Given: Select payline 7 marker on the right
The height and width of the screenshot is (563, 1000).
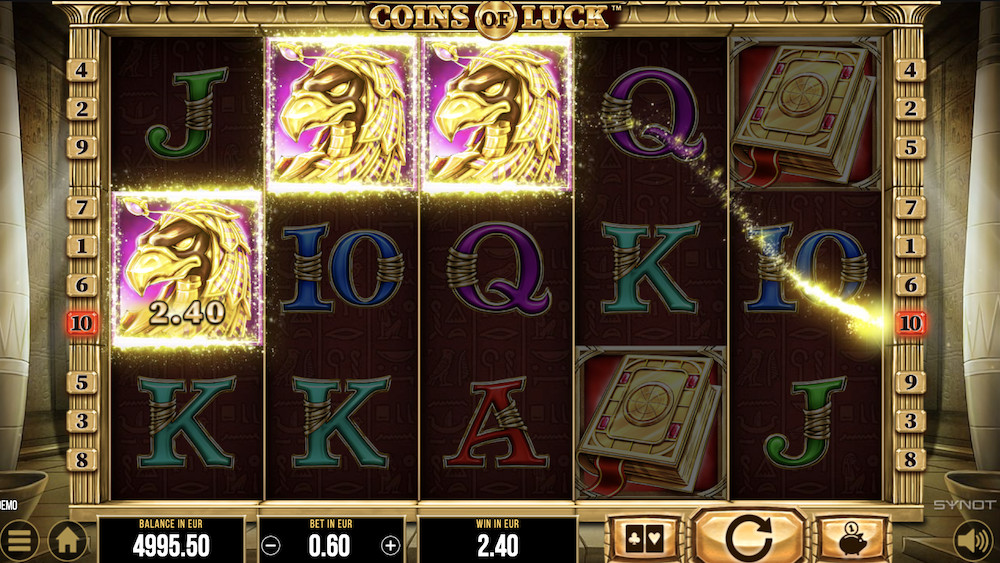Looking at the screenshot, I should tap(911, 208).
